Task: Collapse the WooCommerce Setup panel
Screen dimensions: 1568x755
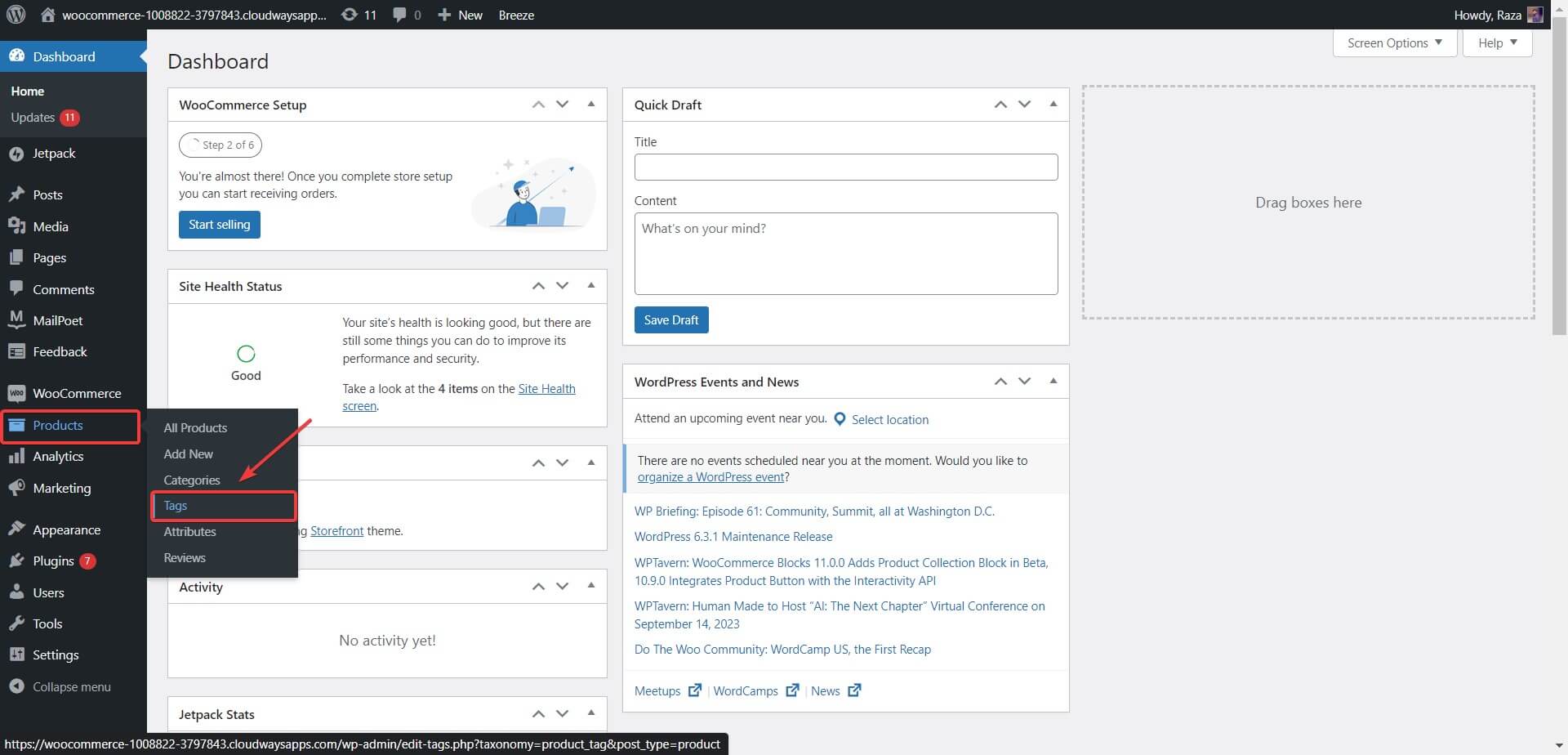Action: (591, 105)
